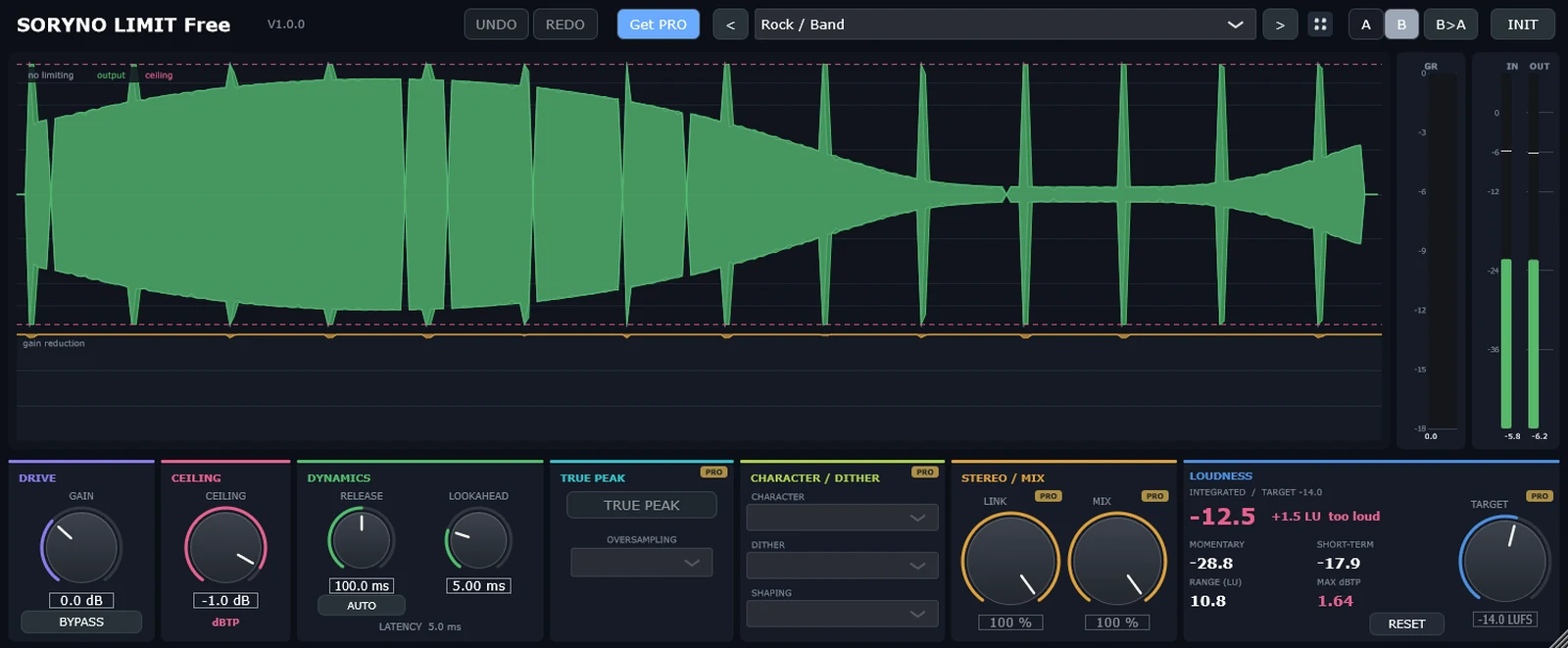Go to the next preset arrow
The image size is (1568, 648).
point(1280,25)
